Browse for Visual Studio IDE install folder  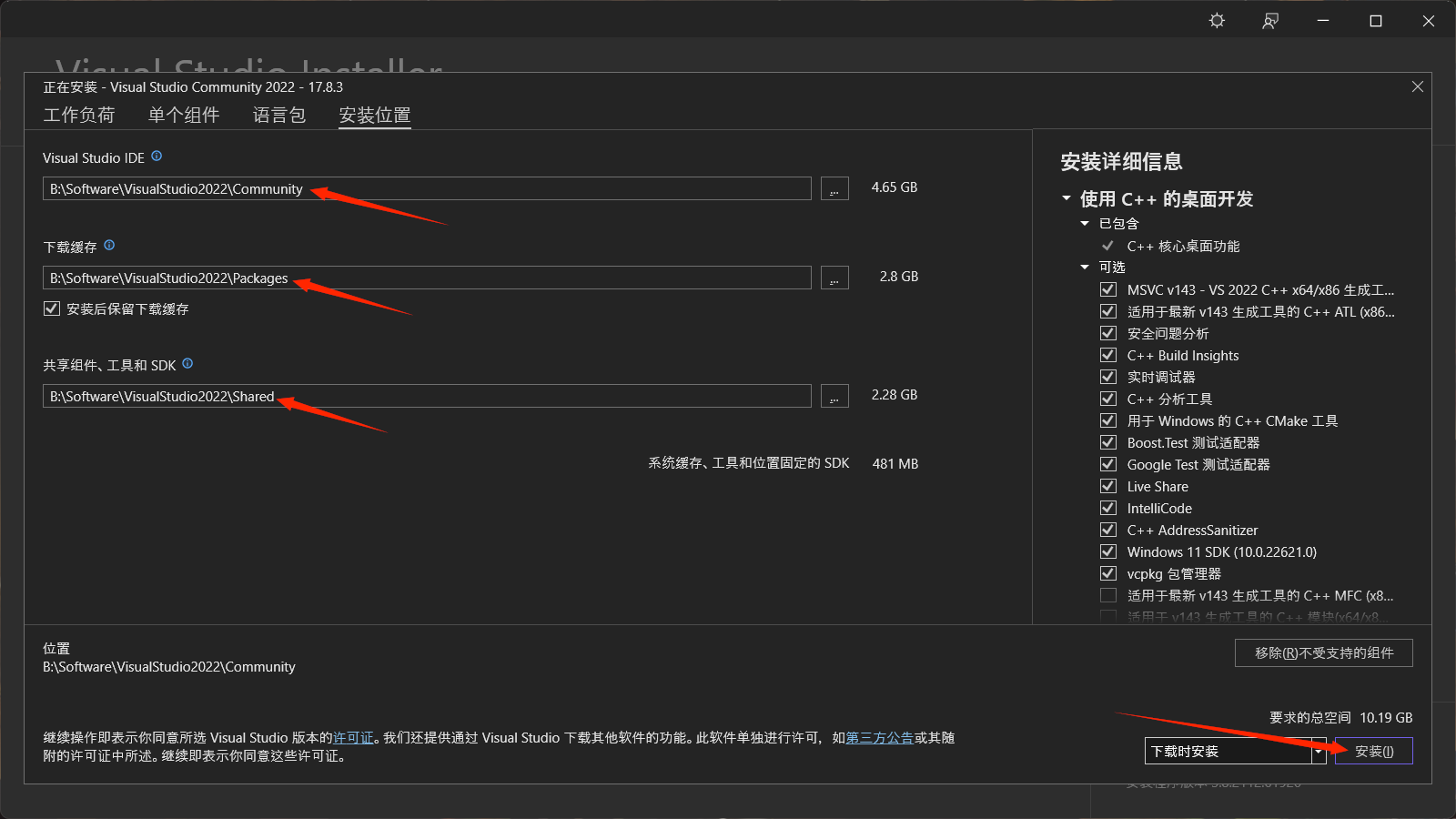tap(834, 188)
